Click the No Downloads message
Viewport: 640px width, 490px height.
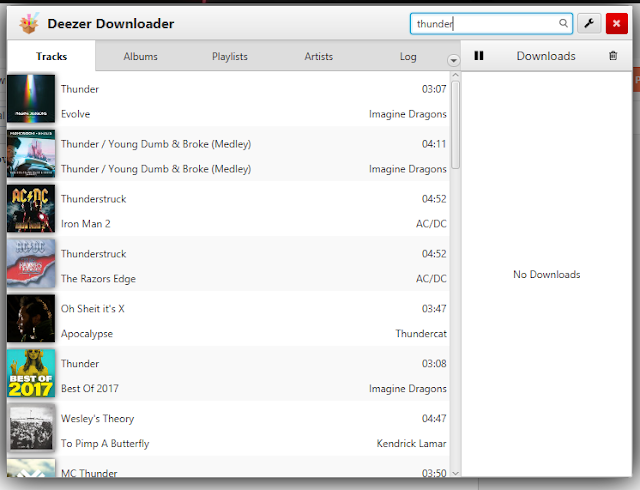click(x=547, y=274)
